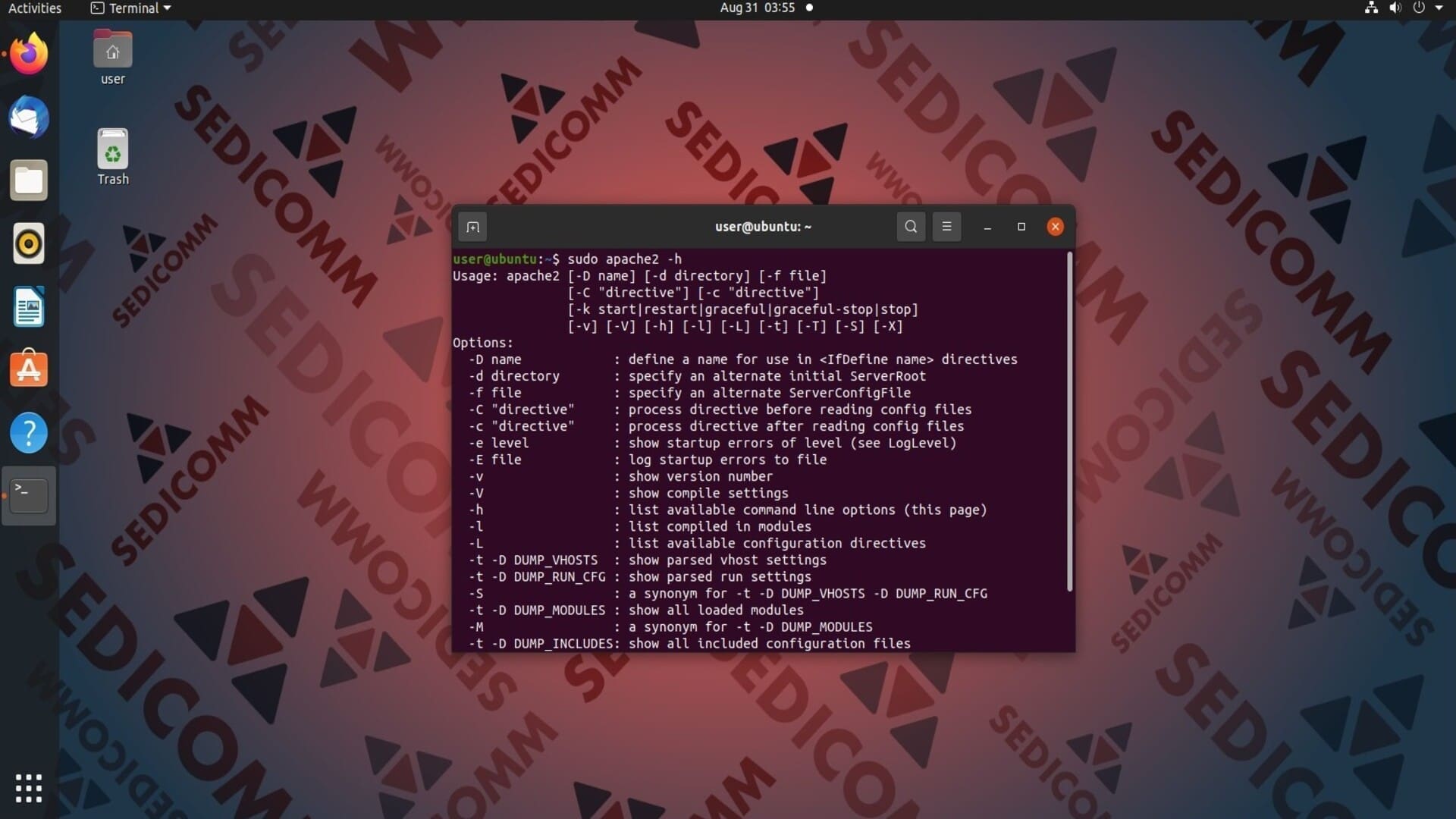Image resolution: width=1456 pixels, height=819 pixels.
Task: Search in the terminal window
Action: point(911,227)
